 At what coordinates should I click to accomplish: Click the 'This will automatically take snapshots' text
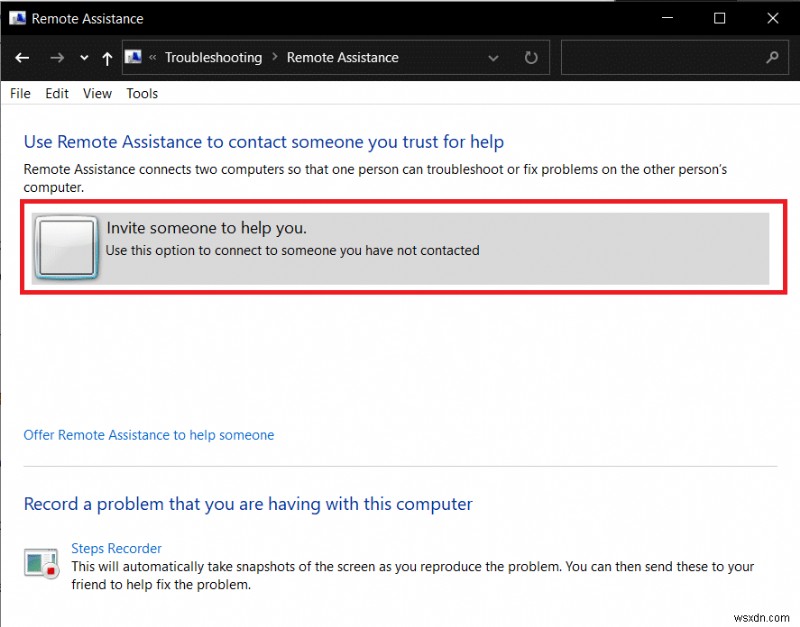[413, 575]
